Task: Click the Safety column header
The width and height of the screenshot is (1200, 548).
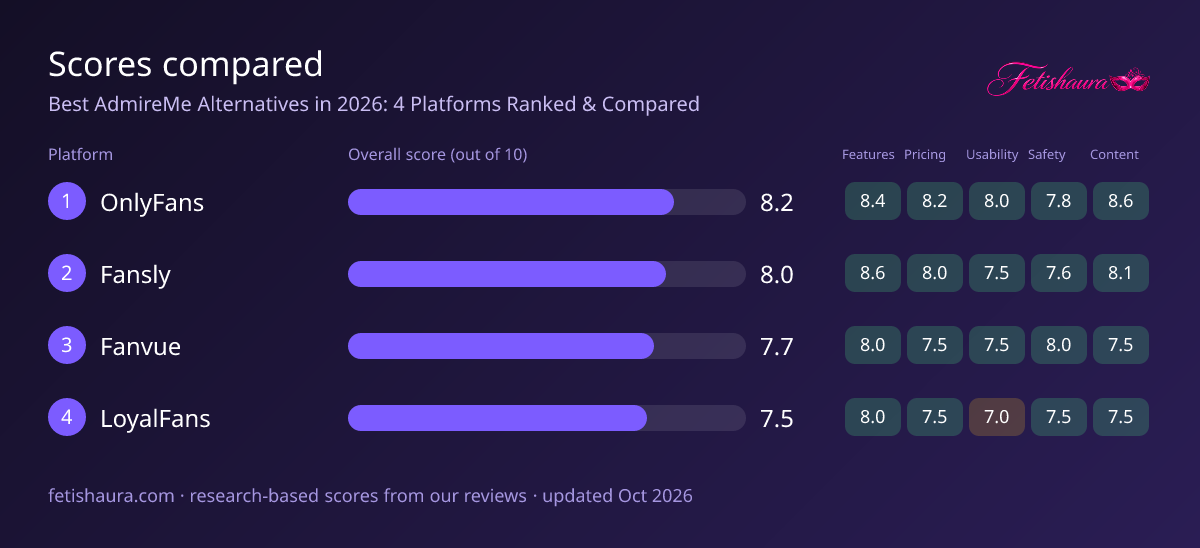Action: (x=1047, y=155)
